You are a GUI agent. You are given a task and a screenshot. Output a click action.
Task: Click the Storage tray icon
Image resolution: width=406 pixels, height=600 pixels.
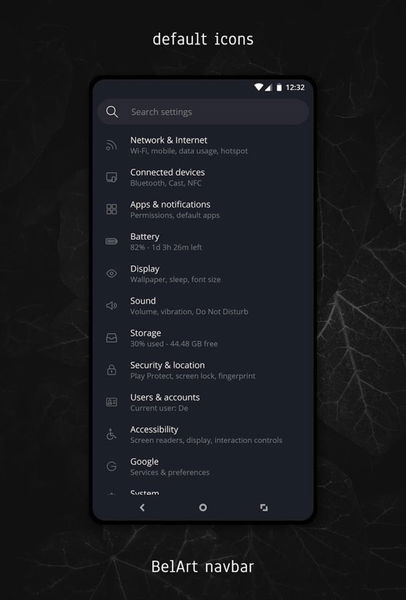tap(111, 338)
